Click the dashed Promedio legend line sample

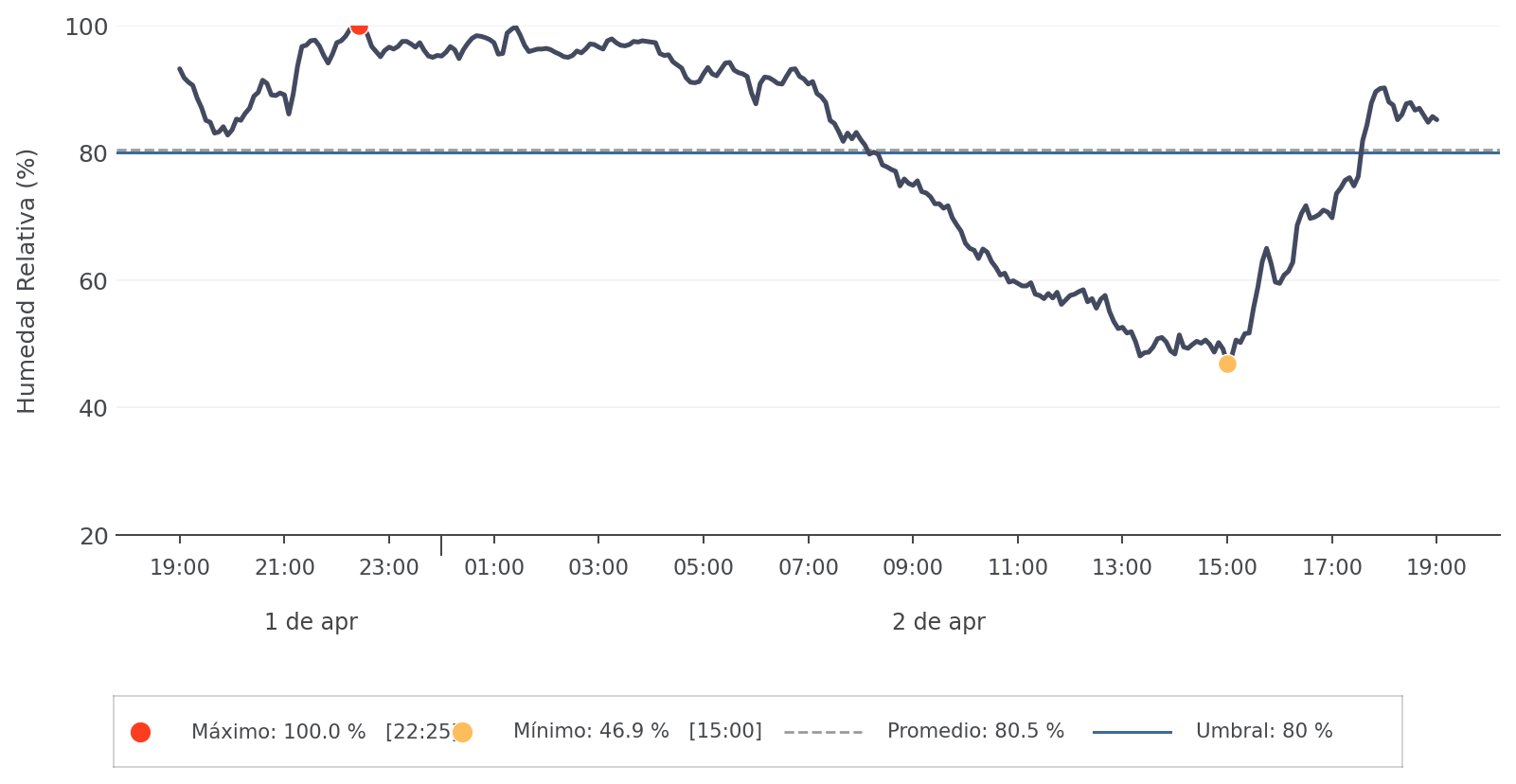pyautogui.click(x=823, y=732)
